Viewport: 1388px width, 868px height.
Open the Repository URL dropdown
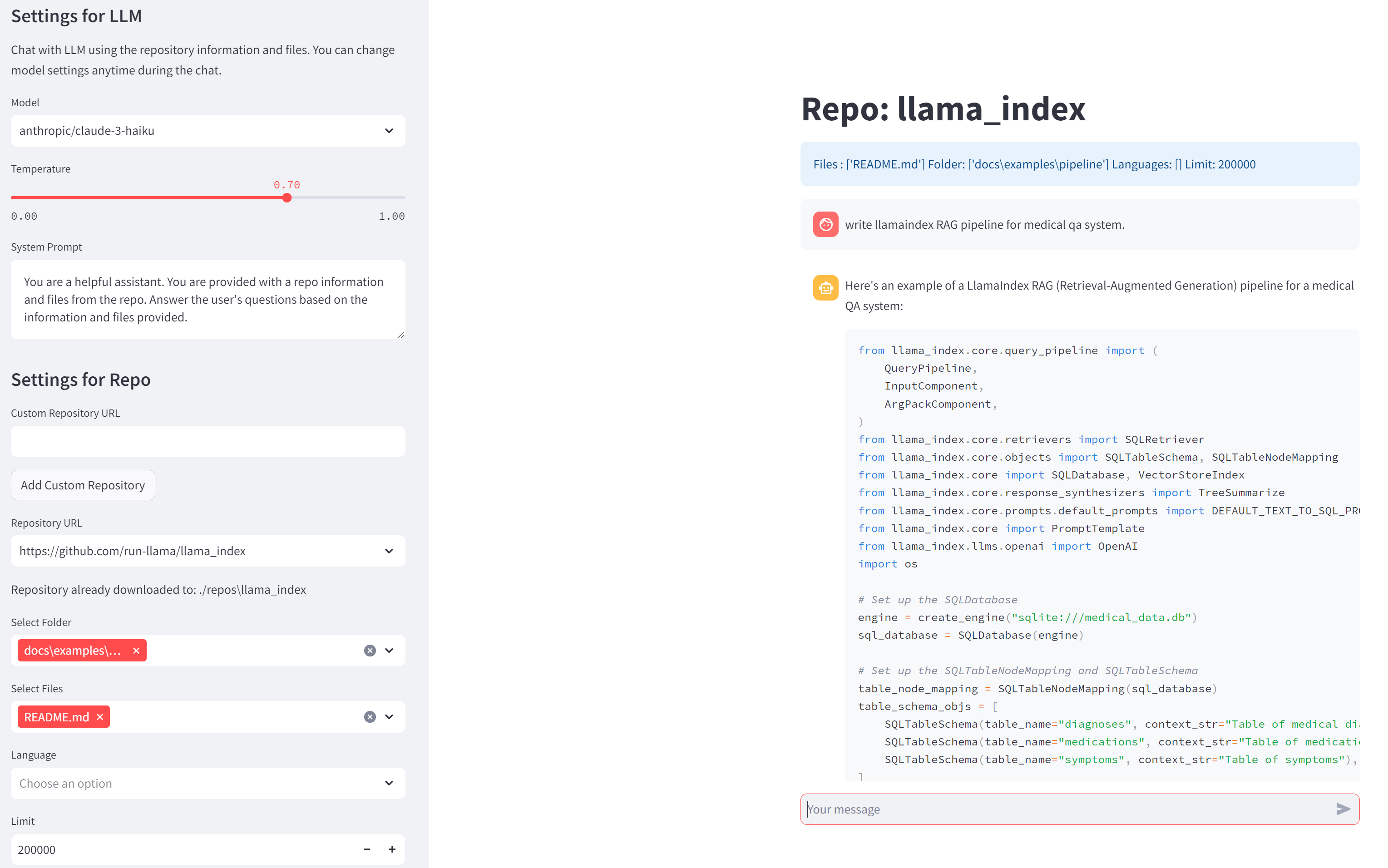(x=207, y=551)
